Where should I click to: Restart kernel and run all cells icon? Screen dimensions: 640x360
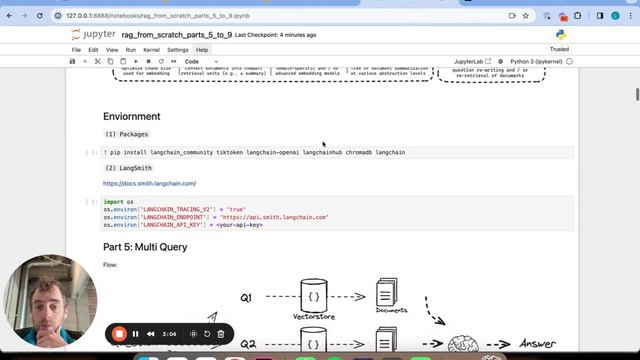pos(174,62)
